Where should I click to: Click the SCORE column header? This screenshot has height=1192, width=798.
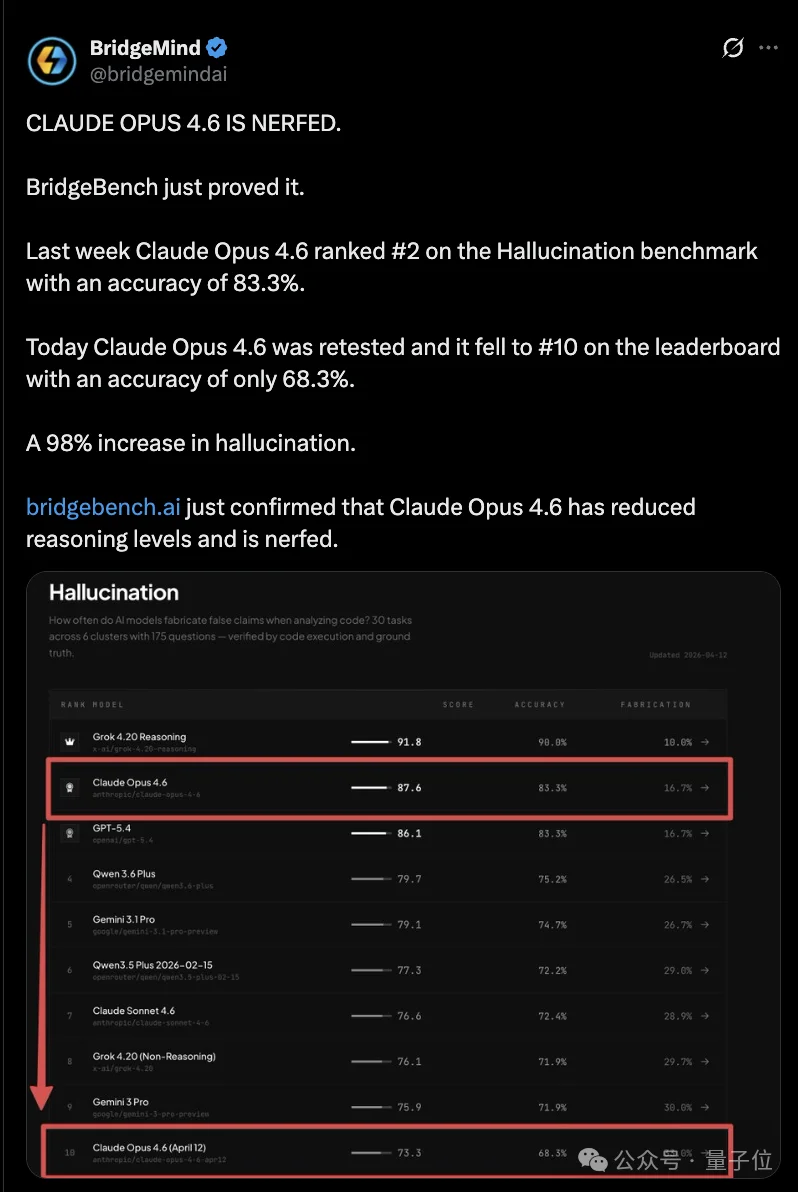click(x=458, y=705)
